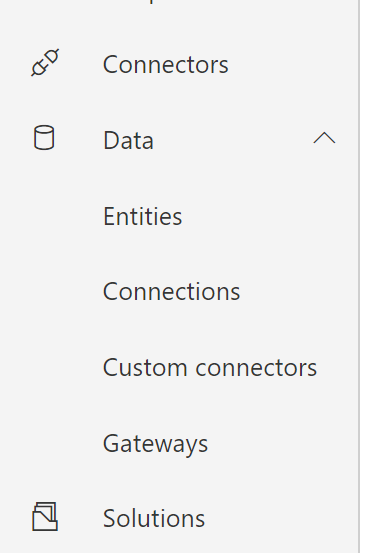
Task: Click the word 'Custom' in Custom connectors
Action: (x=145, y=367)
